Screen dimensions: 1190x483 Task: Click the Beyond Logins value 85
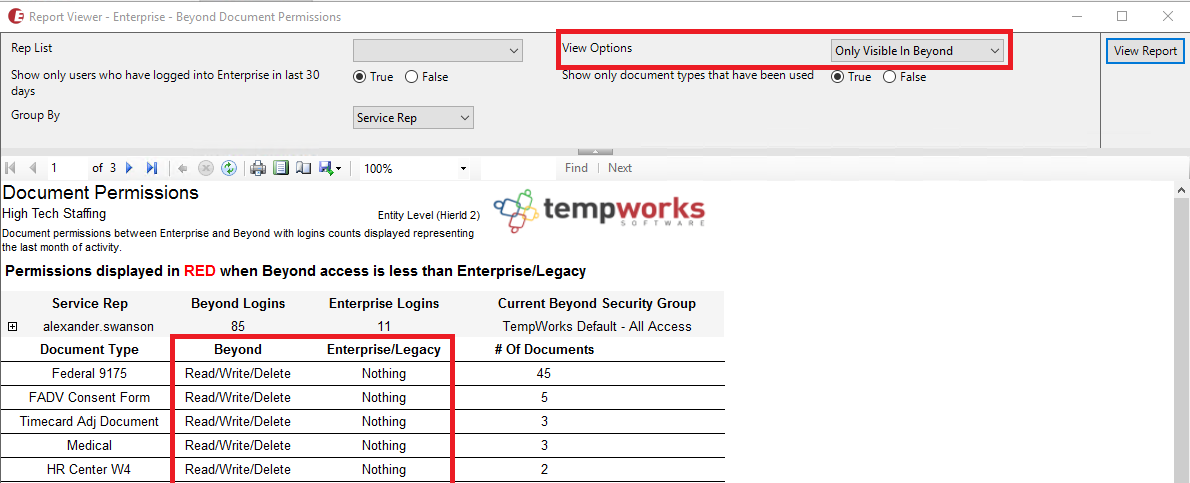238,327
